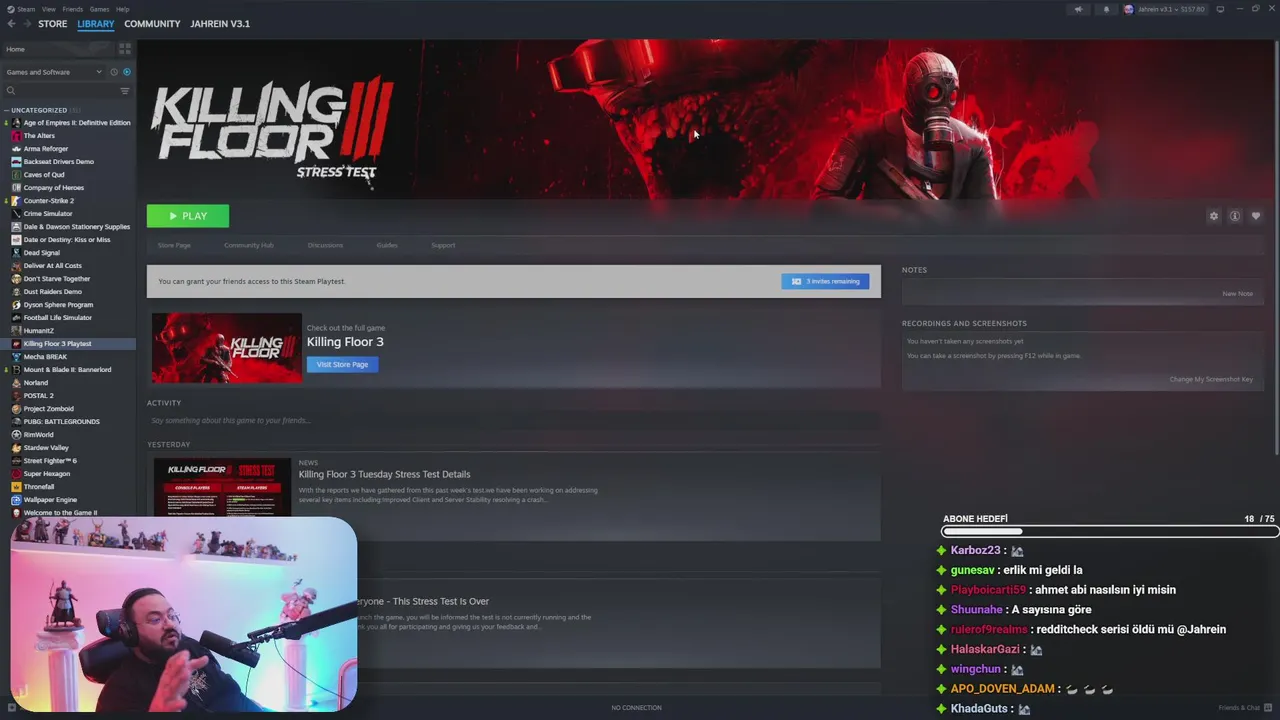Click the 3 invites remaining button
The height and width of the screenshot is (720, 1280).
[x=825, y=281]
